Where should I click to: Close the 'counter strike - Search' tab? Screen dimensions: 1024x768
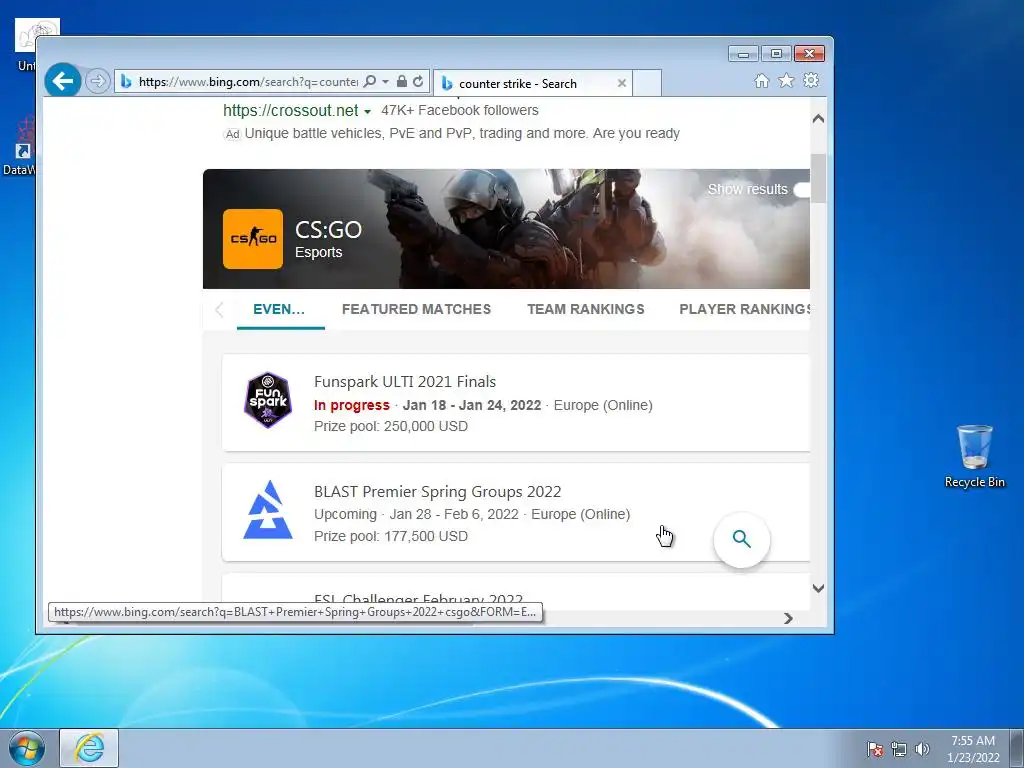(622, 83)
